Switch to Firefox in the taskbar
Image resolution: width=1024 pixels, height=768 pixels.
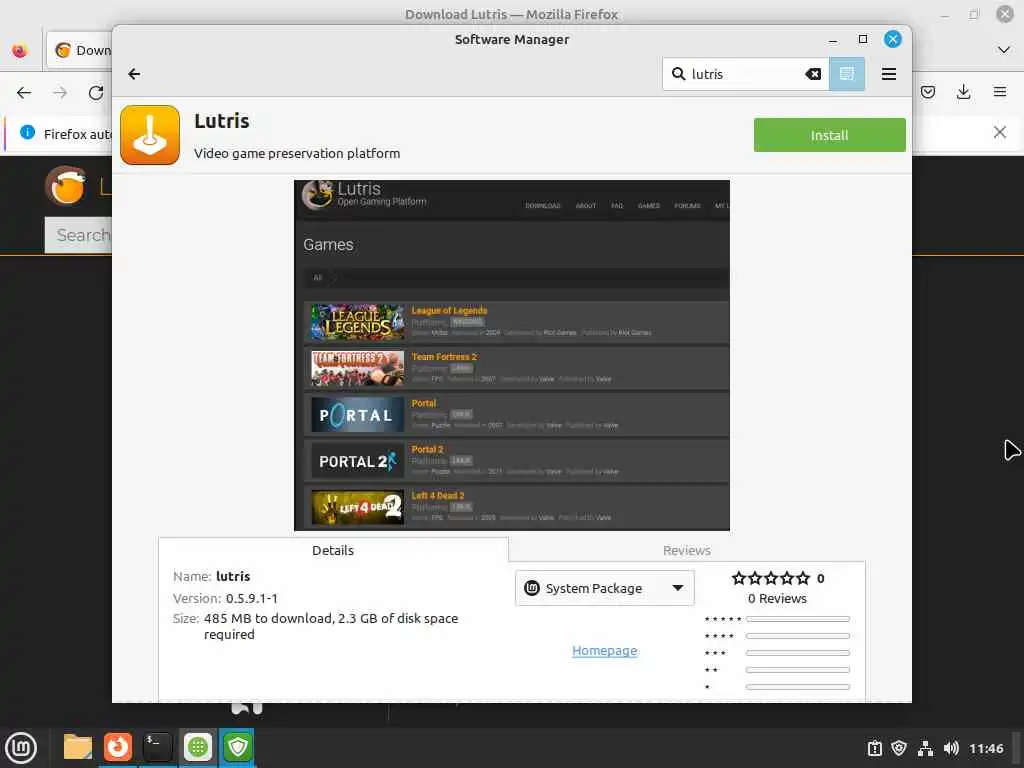(118, 747)
